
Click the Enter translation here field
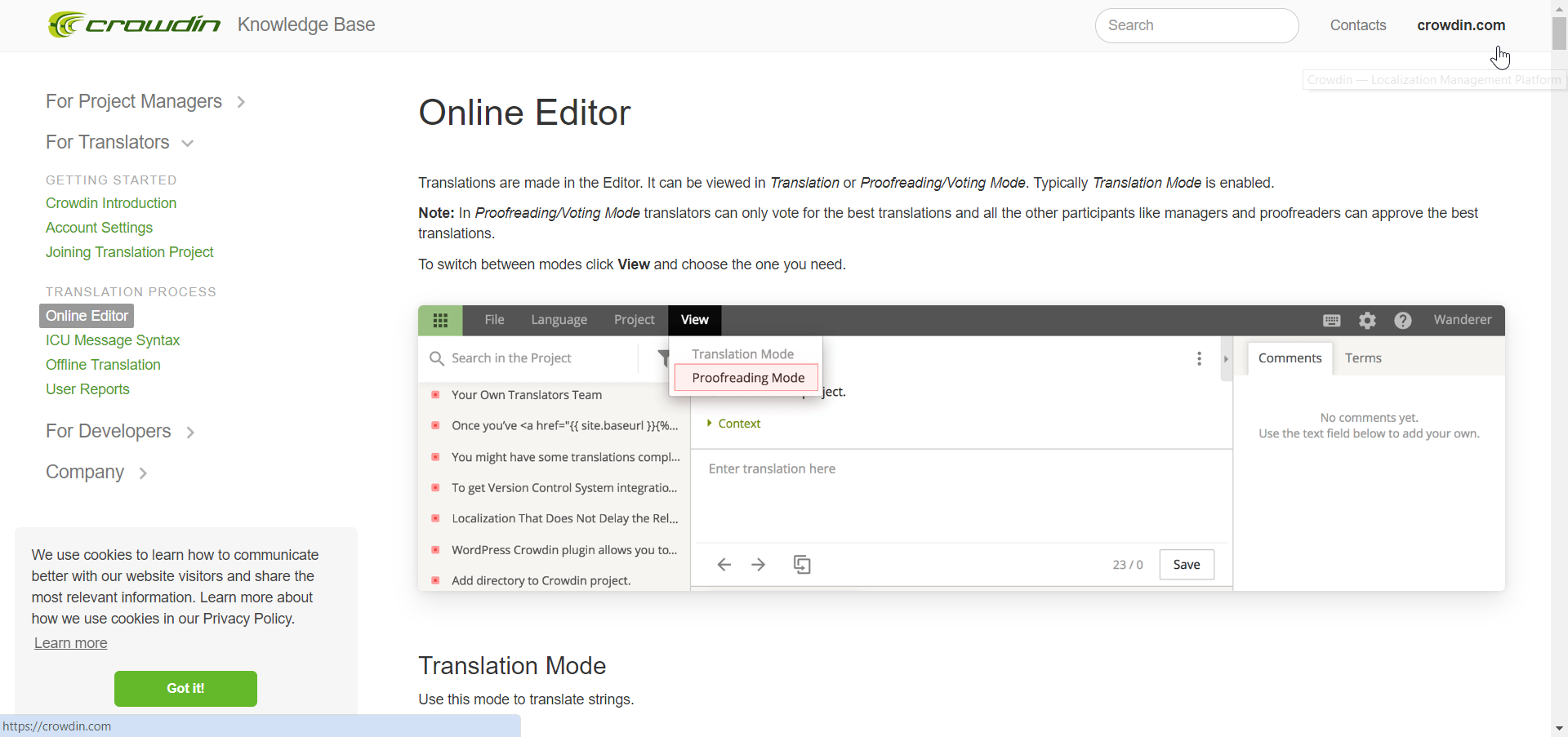tap(960, 495)
